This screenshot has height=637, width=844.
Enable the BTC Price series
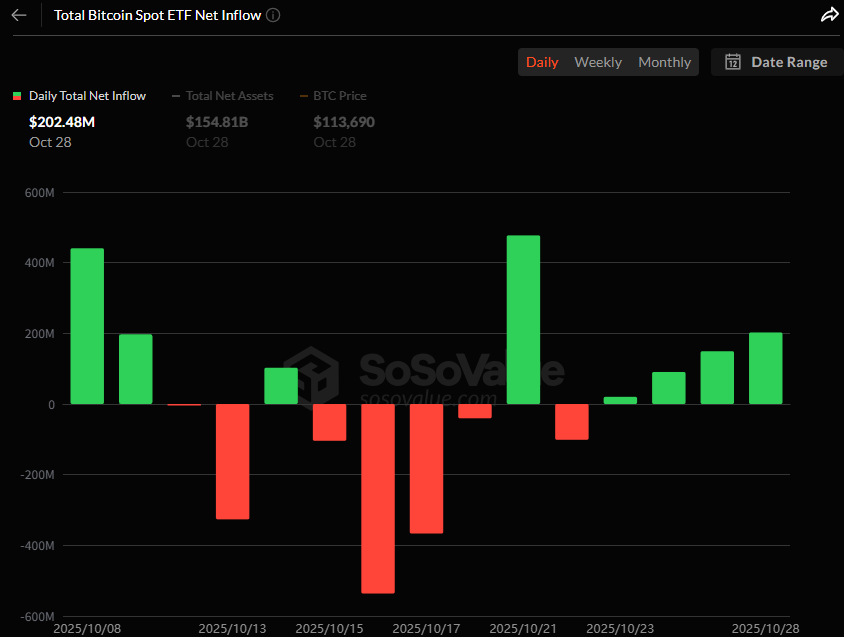coord(340,96)
